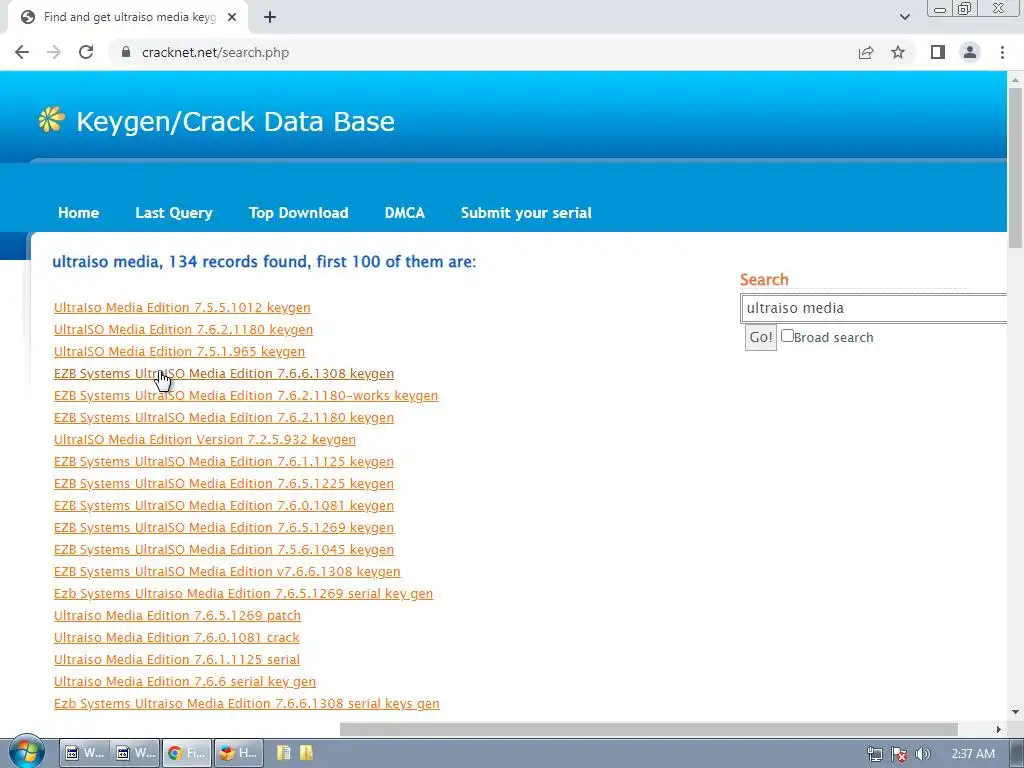1024x768 pixels.
Task: Open Ultraiso Media Edition 7.6.0.1081 crack link
Action: [x=177, y=637]
